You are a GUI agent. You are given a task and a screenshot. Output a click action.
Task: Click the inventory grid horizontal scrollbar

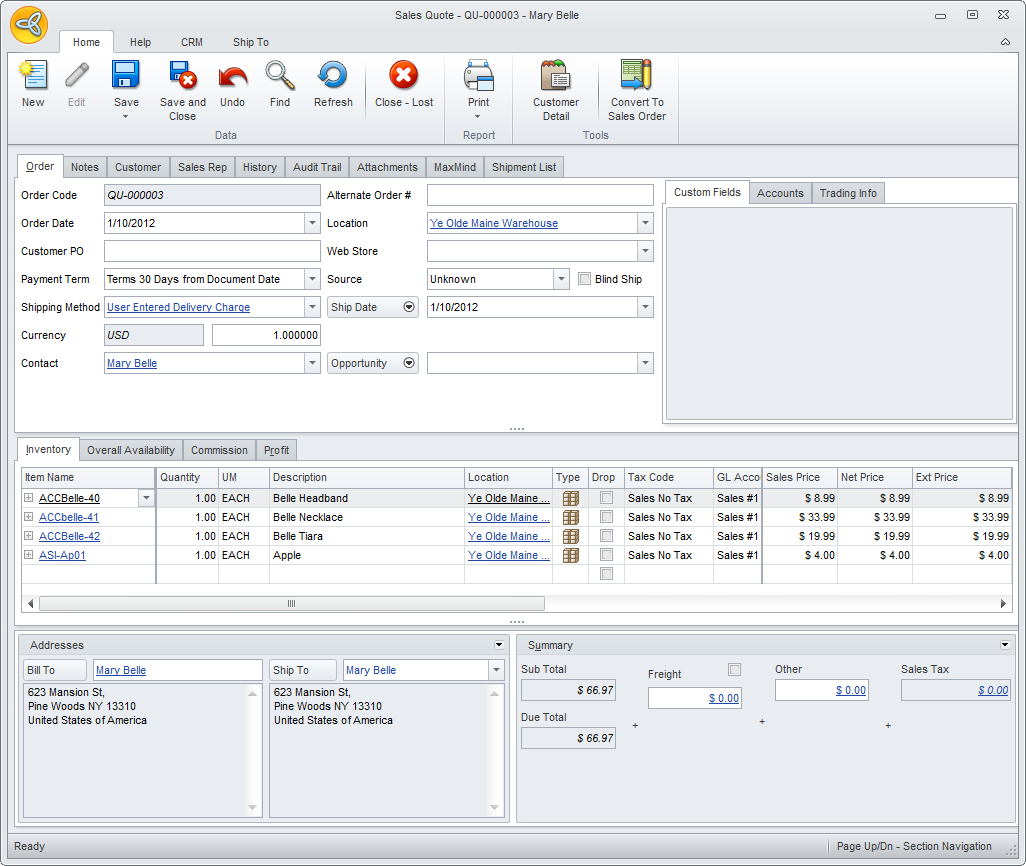pos(291,604)
